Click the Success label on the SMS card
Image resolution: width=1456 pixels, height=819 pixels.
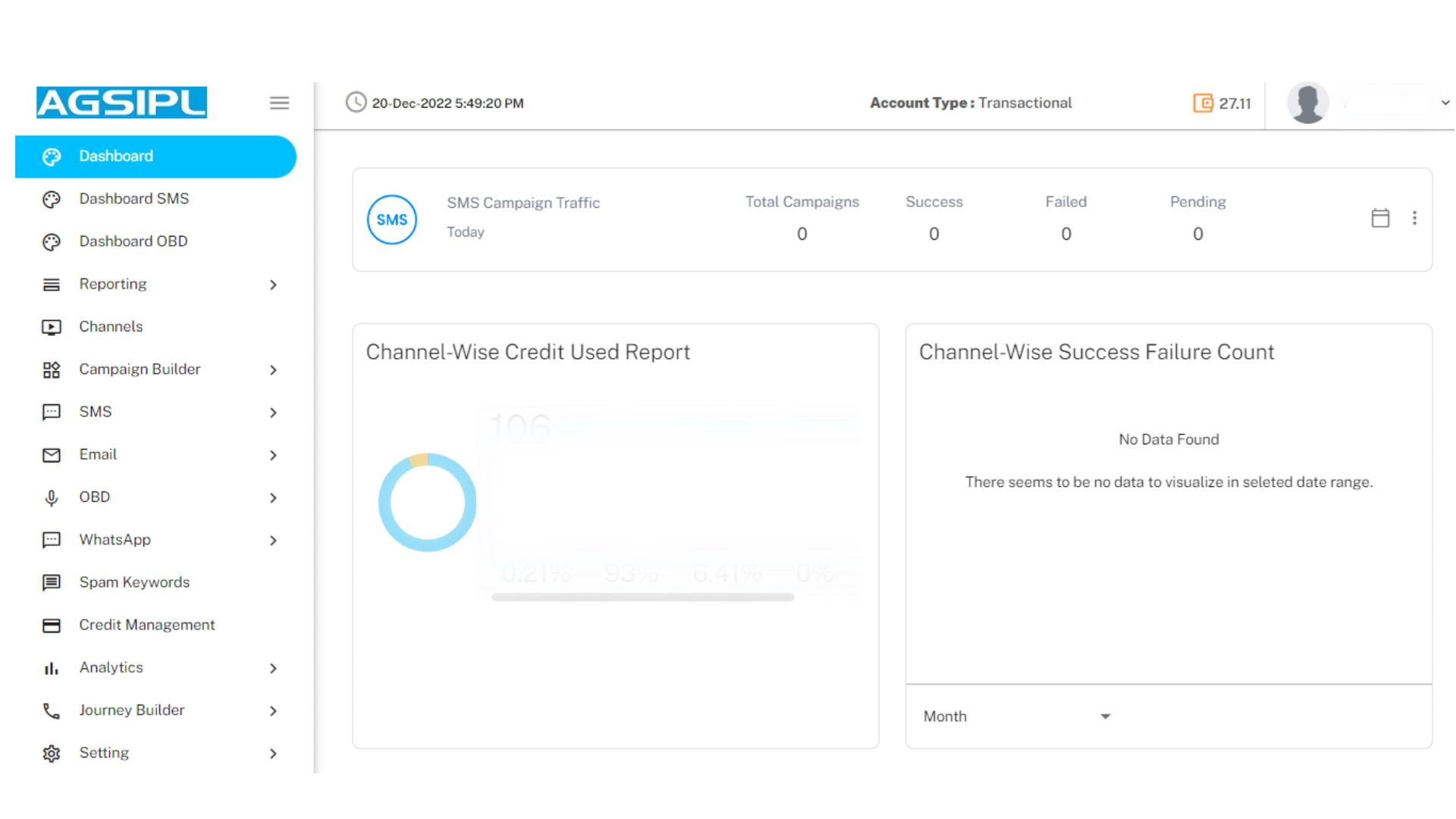934,202
